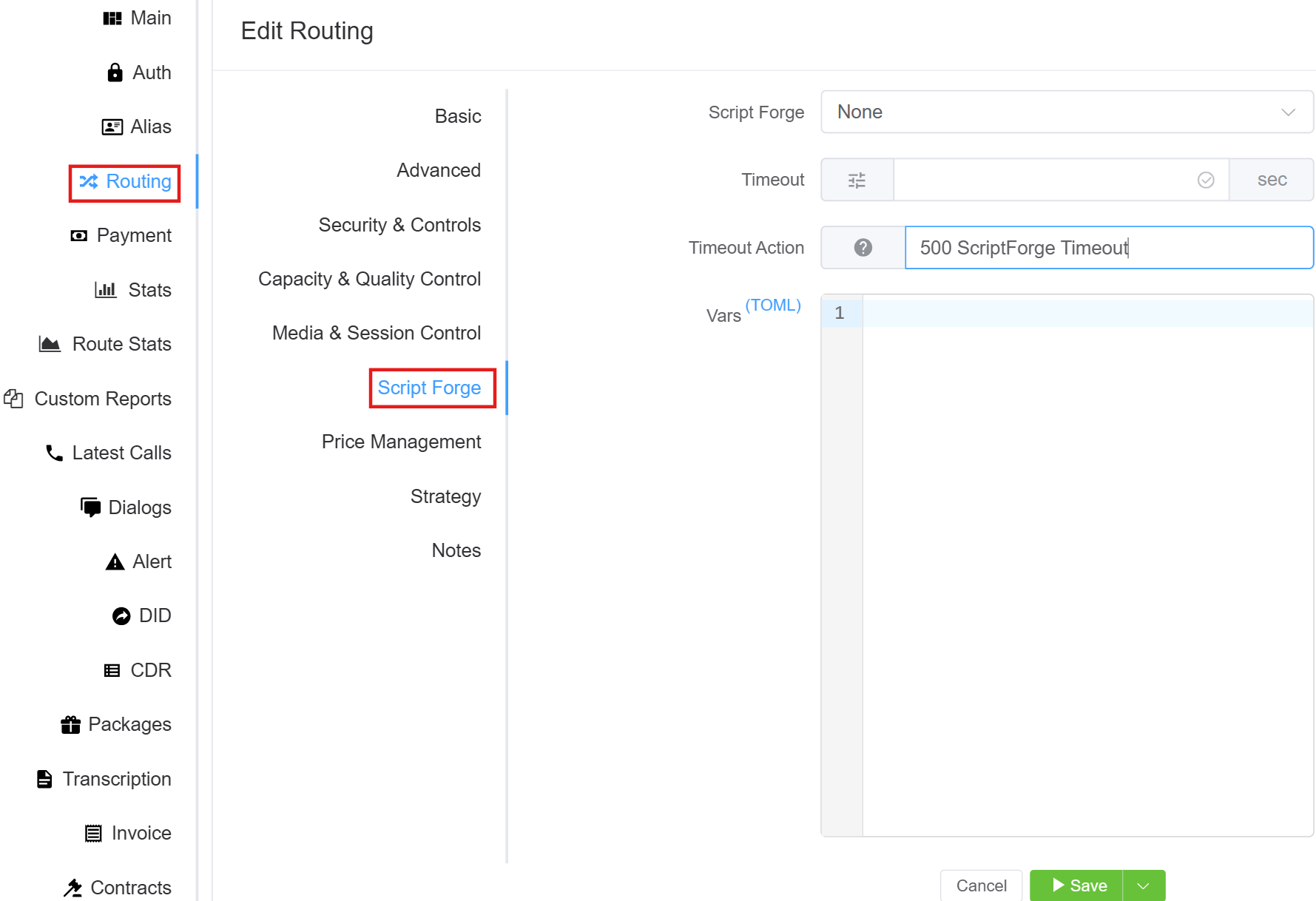Viewport: 1316px width, 901px height.
Task: Expand the Save button dropdown arrow
Action: 1143,885
